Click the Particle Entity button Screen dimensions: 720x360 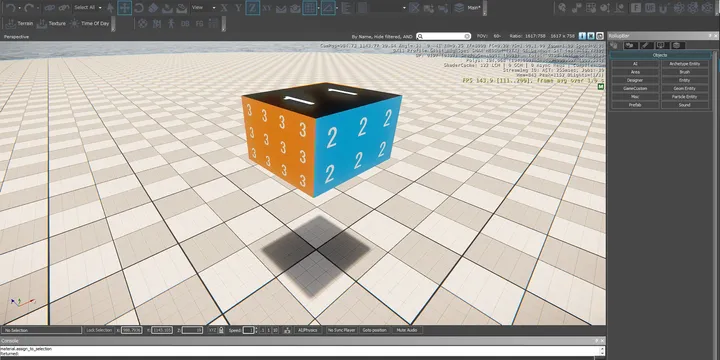point(685,97)
